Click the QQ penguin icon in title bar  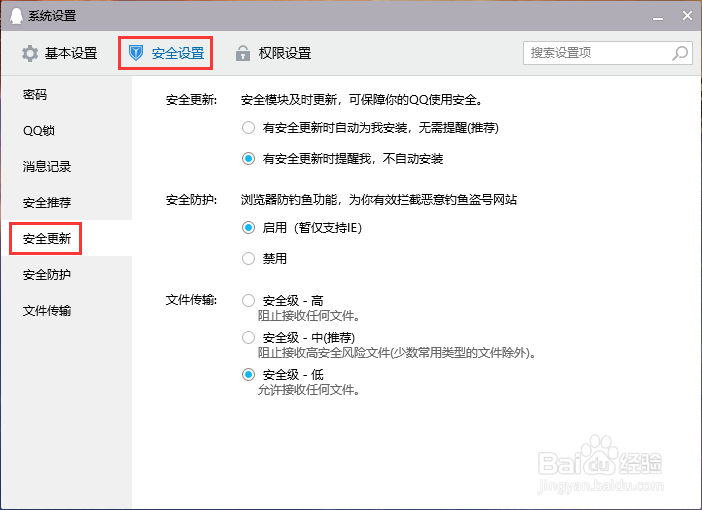coord(16,16)
